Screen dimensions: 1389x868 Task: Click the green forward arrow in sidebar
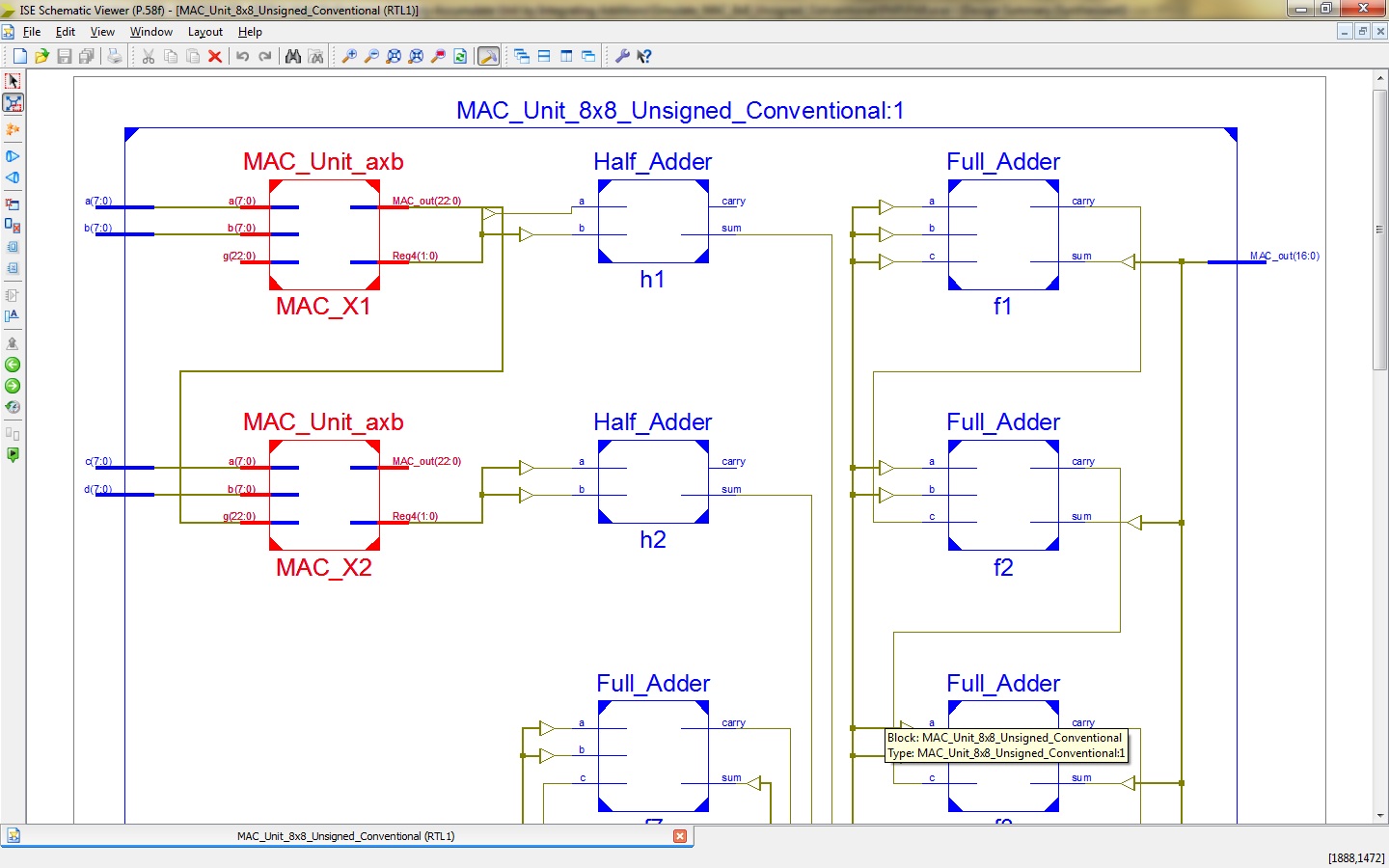(x=13, y=386)
